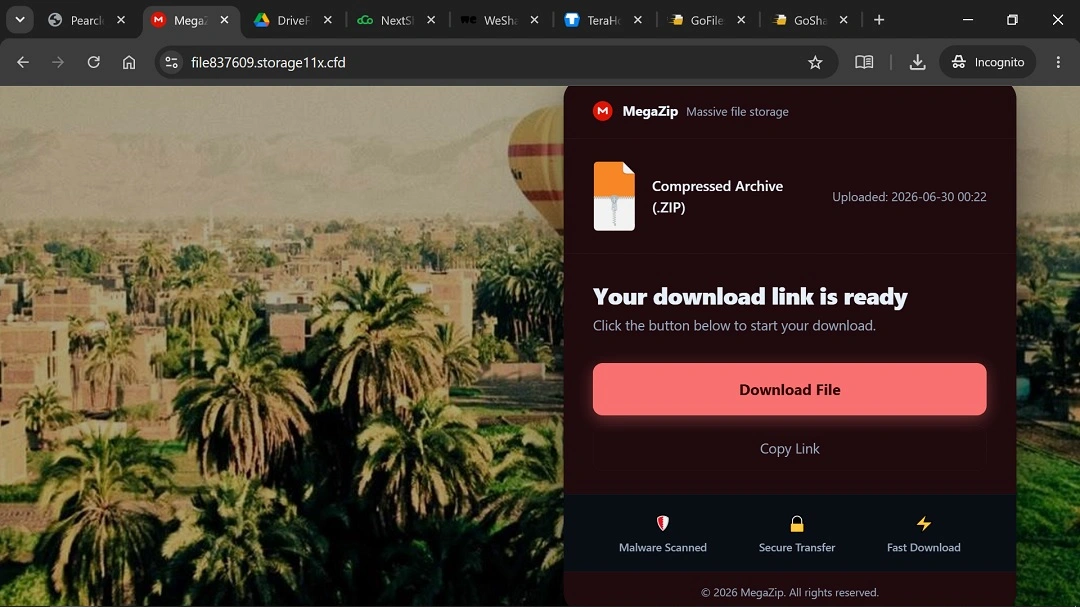Image resolution: width=1080 pixels, height=607 pixels.
Task: Click the Incognito indicator
Action: [x=988, y=62]
